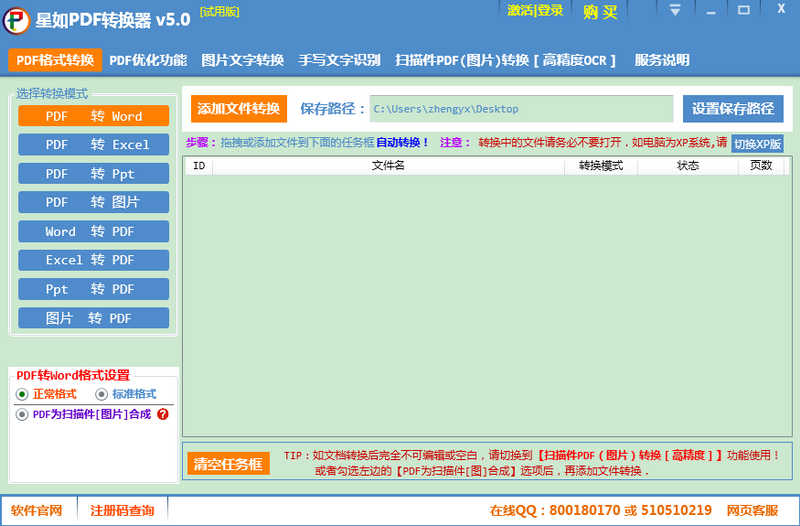Choose Excel 转 PDF conversion mode
The width and height of the screenshot is (800, 526).
click(x=93, y=260)
